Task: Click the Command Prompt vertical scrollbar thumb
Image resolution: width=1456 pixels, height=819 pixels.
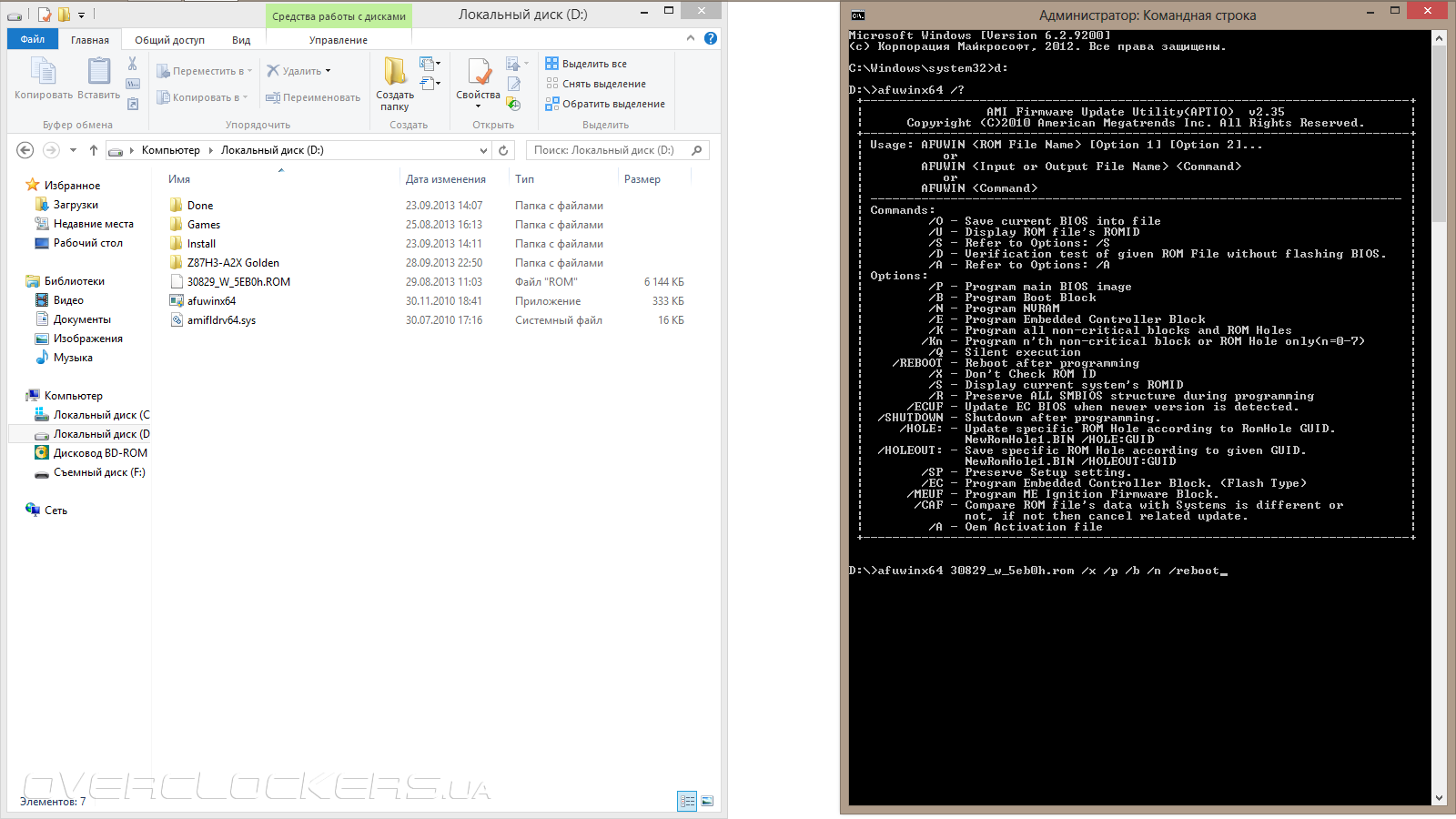Action: coord(1439,134)
